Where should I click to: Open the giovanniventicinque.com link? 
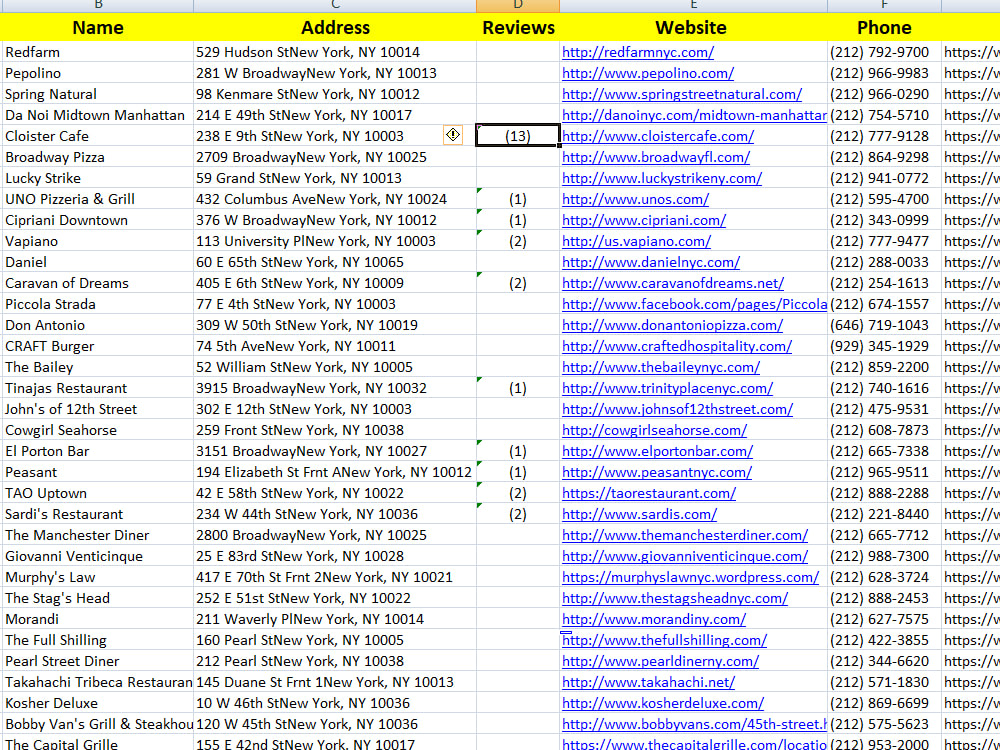685,557
